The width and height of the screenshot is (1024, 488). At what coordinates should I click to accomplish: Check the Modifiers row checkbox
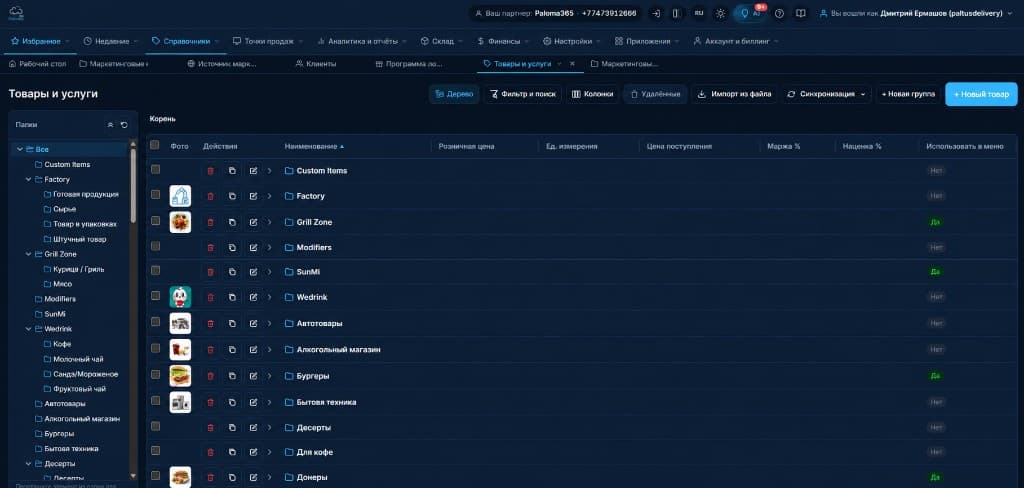point(155,246)
